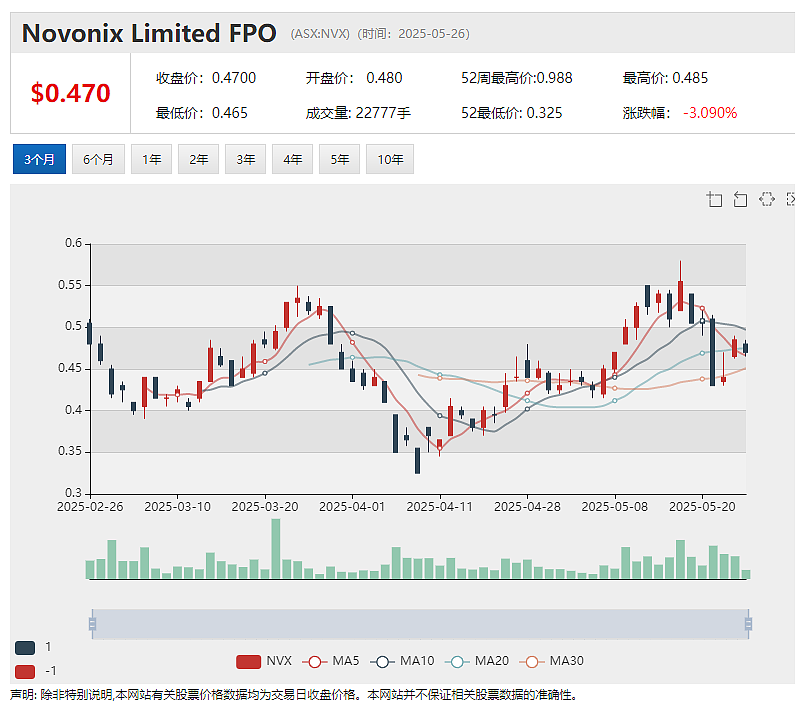Hide the MA10 moving average line
The height and width of the screenshot is (718, 810).
402,661
